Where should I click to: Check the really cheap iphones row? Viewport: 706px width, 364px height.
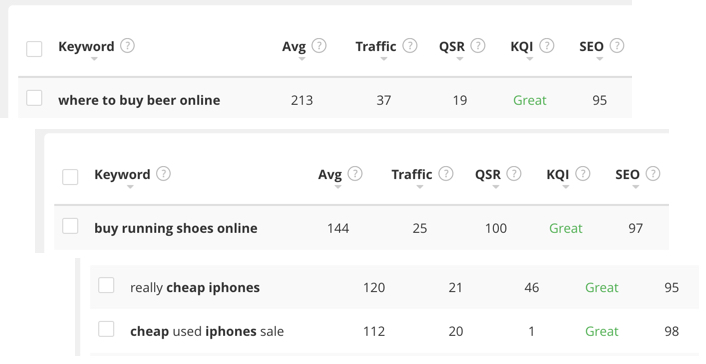tap(106, 285)
